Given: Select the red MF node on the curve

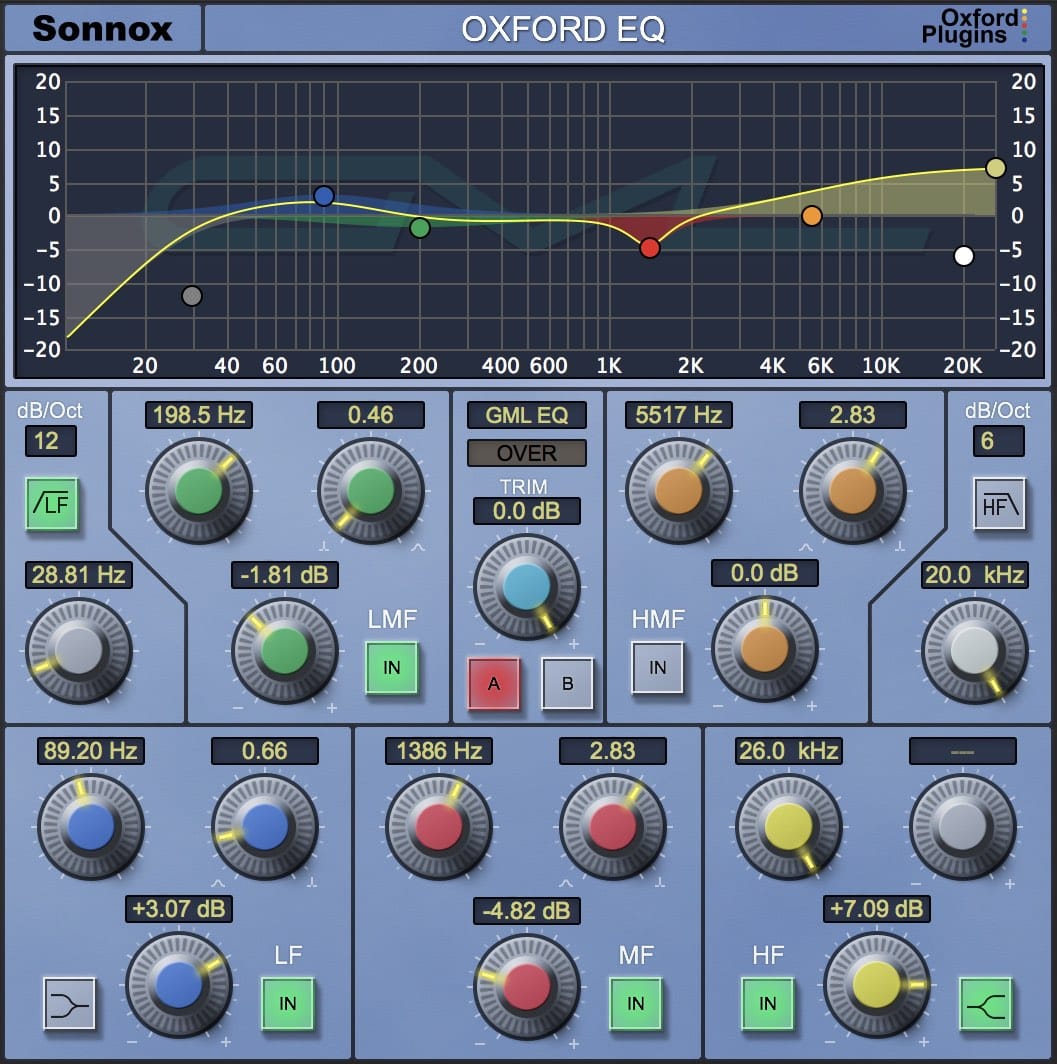Looking at the screenshot, I should pos(650,248).
